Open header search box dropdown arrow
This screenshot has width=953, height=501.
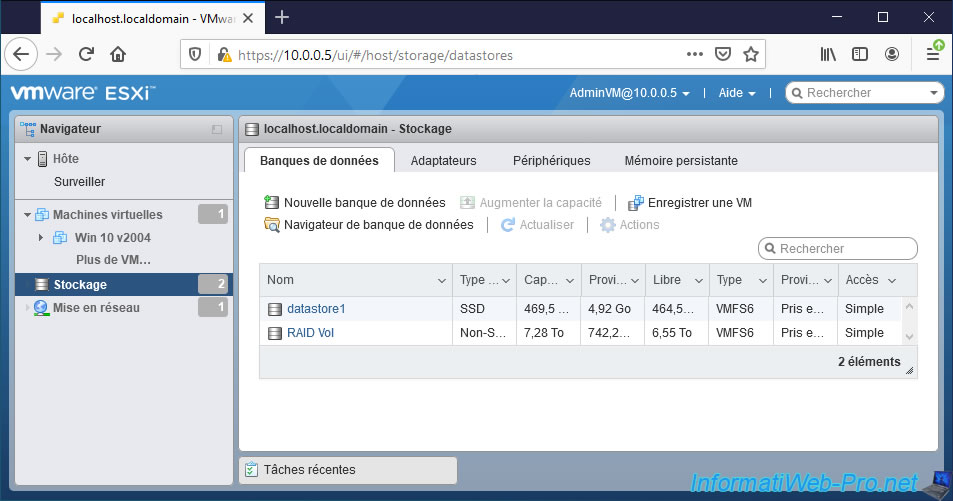(934, 93)
